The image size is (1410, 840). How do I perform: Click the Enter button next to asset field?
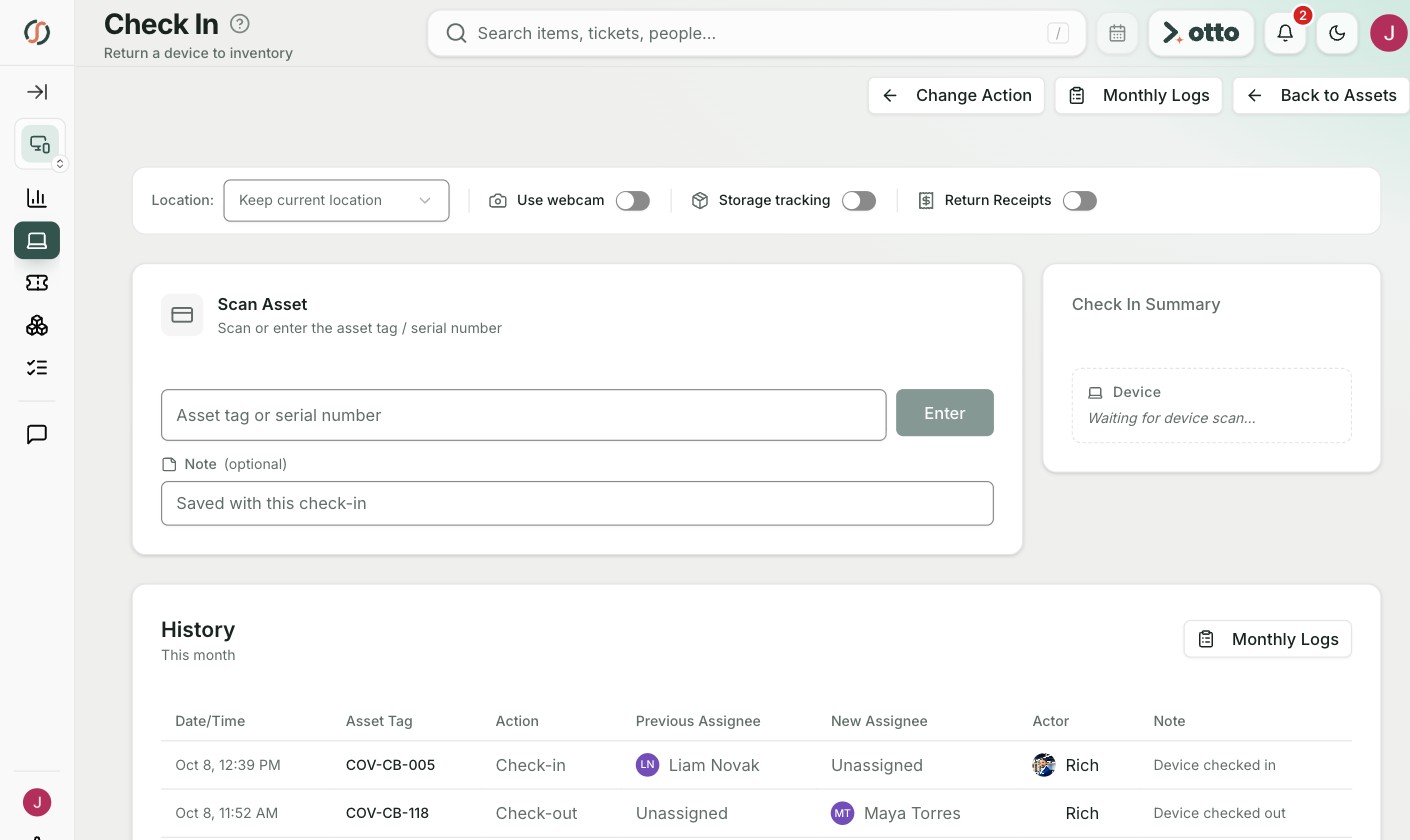click(945, 413)
